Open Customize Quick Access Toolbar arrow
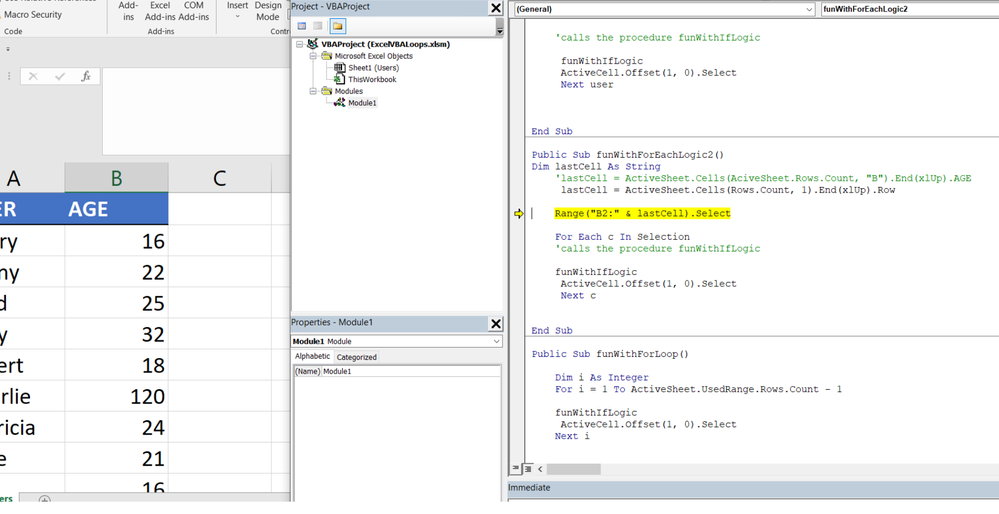This screenshot has width=999, height=514. point(8,48)
